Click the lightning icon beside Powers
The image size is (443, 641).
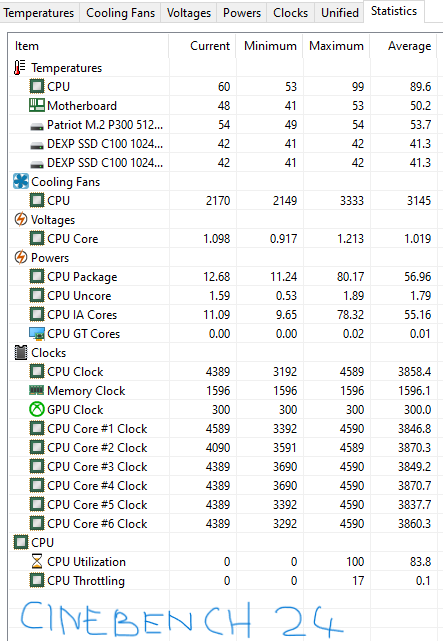[x=21, y=258]
